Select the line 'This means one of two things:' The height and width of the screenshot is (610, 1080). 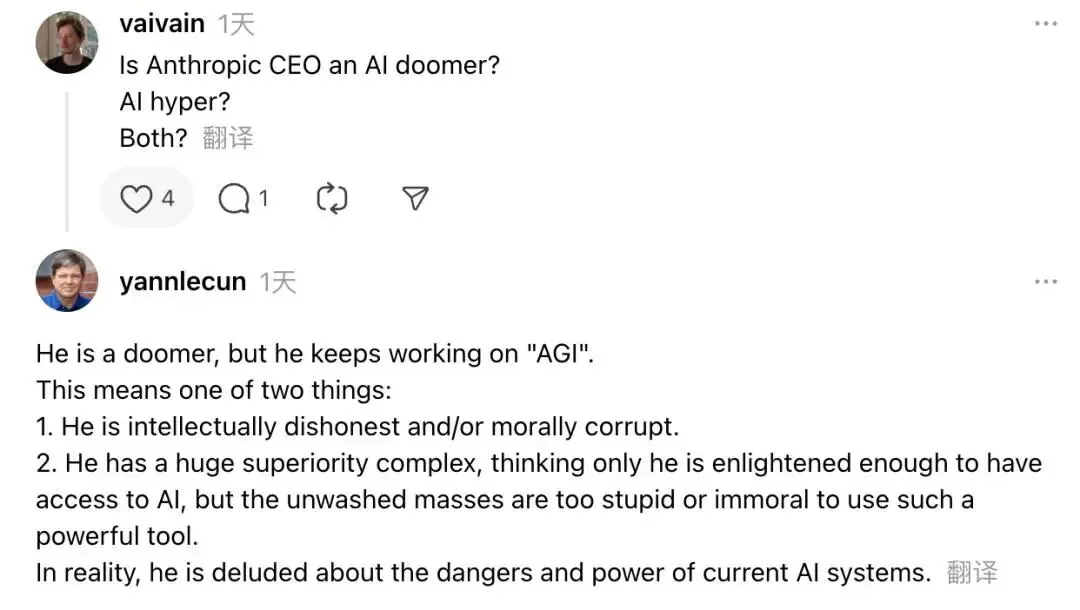coord(214,390)
